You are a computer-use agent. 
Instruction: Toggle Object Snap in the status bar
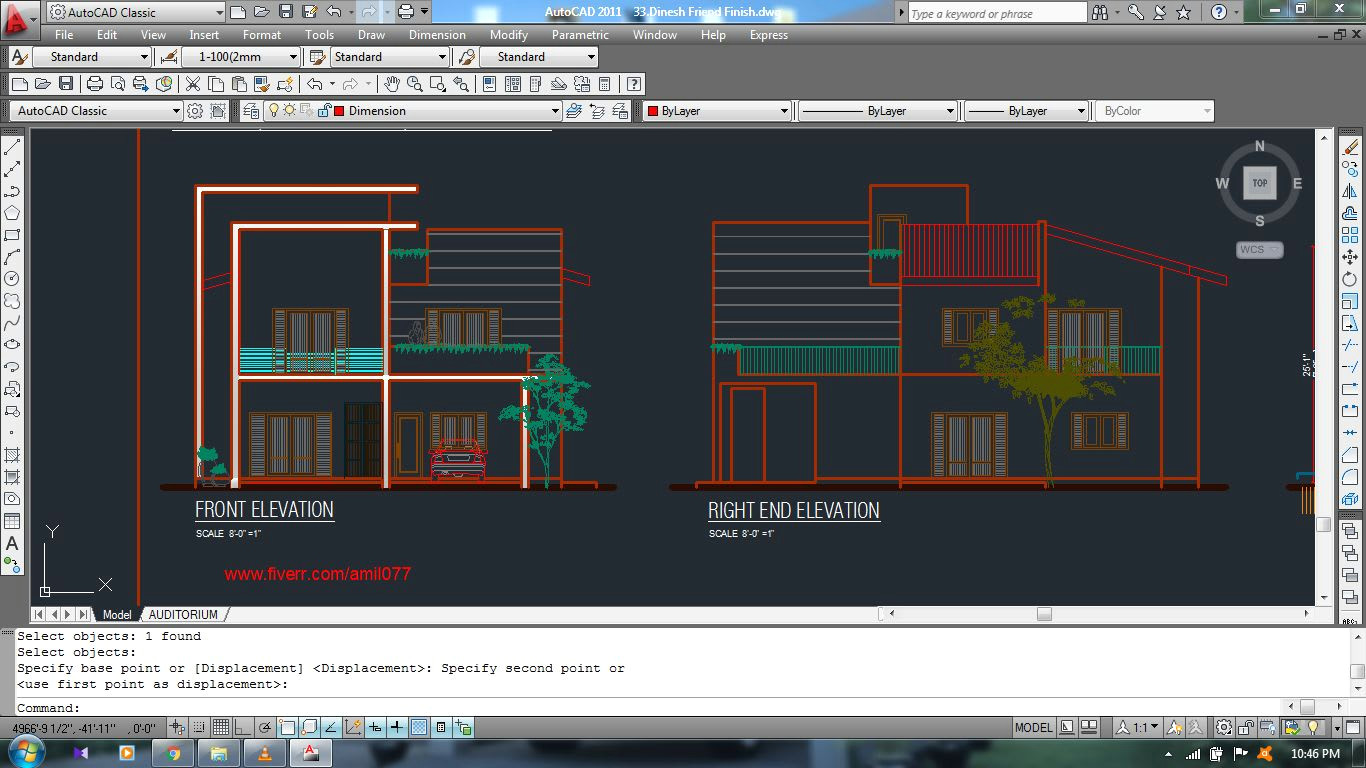coord(287,728)
